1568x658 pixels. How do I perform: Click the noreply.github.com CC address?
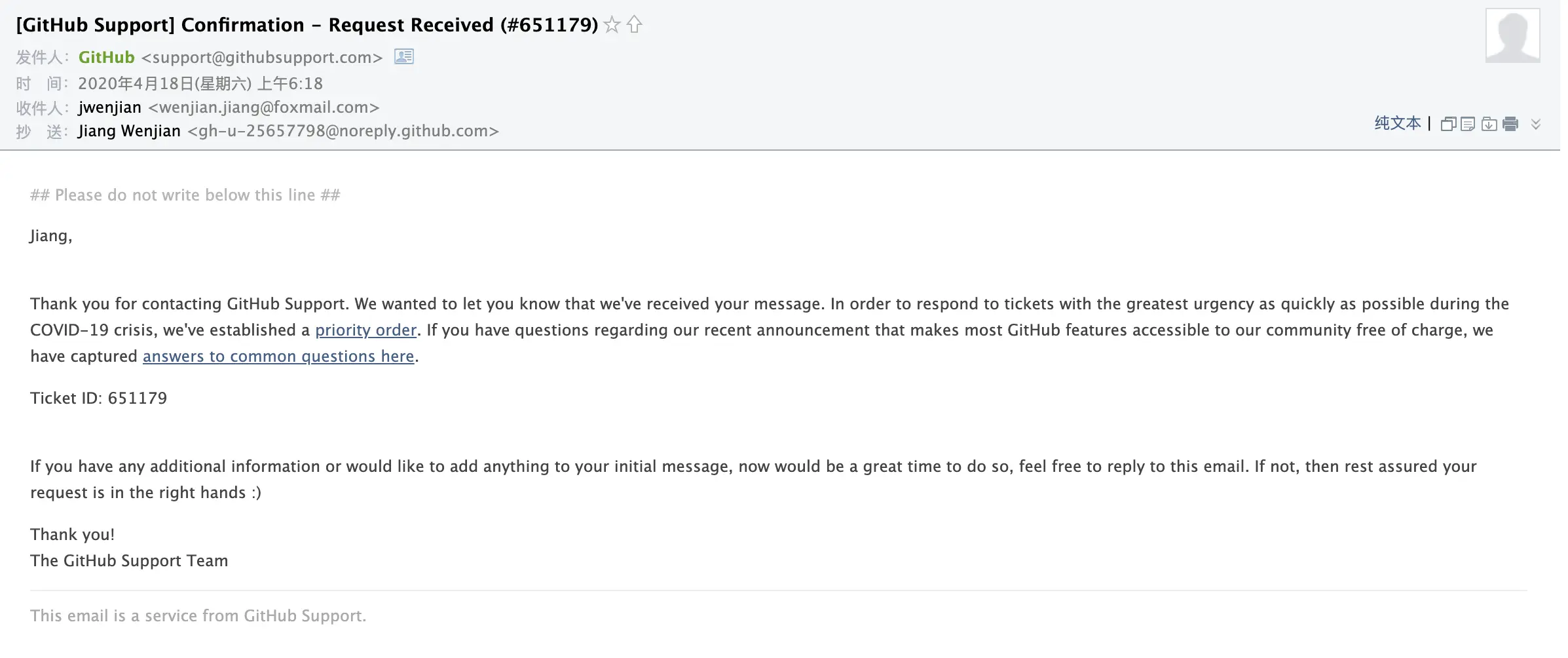(x=343, y=131)
